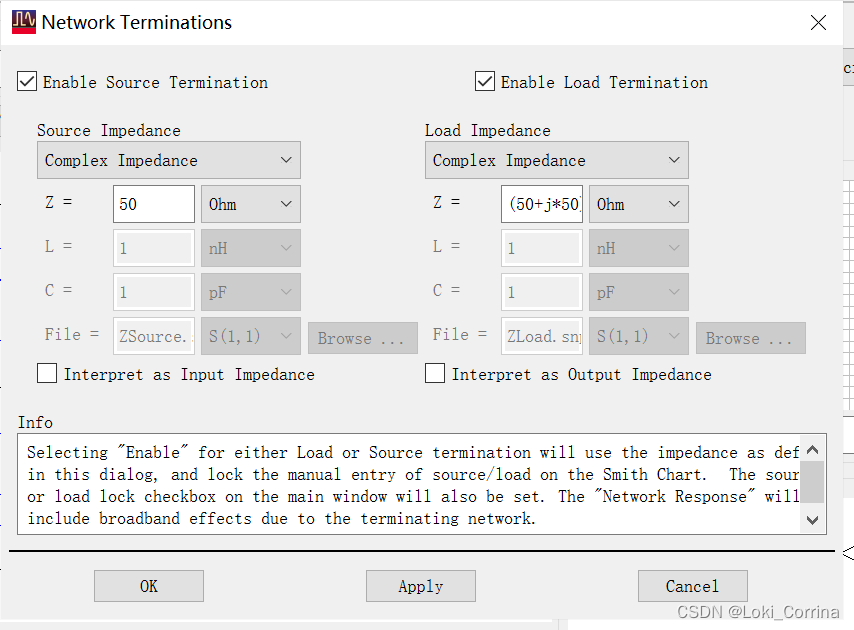
Task: Click the load L value field
Action: [541, 248]
